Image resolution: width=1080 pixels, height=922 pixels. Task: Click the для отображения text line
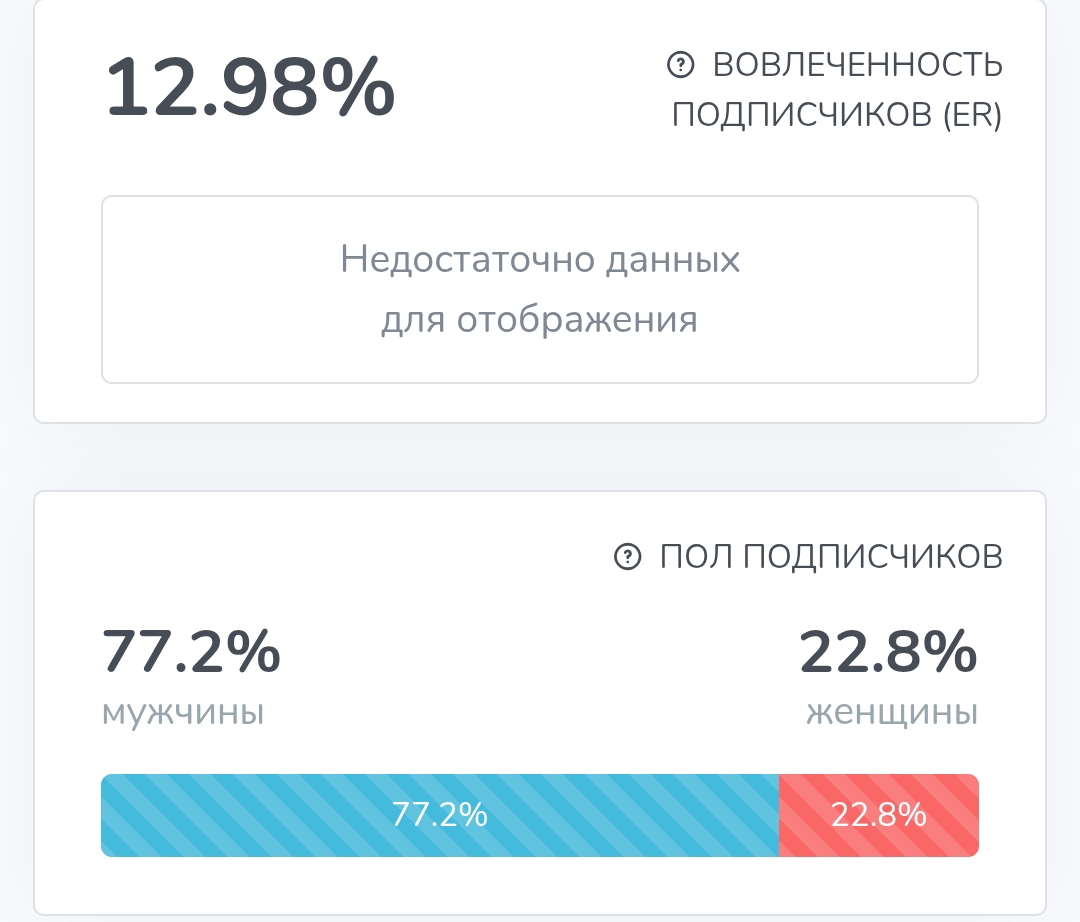(x=540, y=319)
